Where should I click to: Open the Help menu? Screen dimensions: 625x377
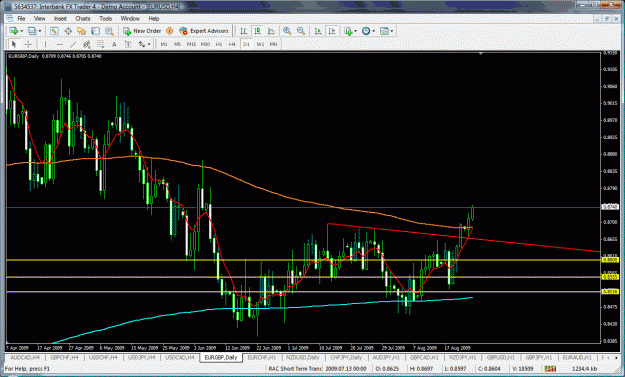(x=153, y=18)
